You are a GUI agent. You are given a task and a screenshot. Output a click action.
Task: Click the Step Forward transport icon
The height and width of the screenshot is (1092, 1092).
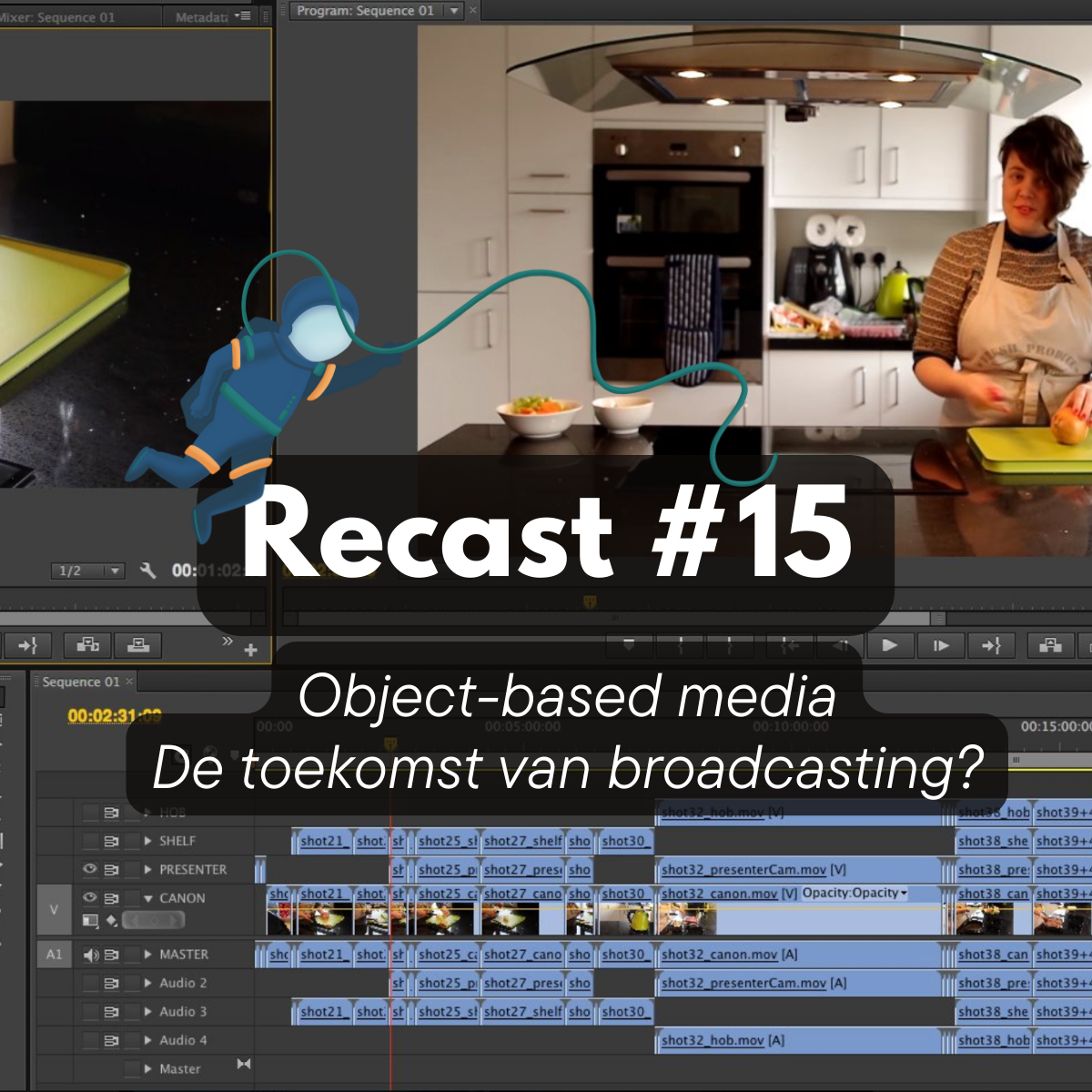pos(941,646)
